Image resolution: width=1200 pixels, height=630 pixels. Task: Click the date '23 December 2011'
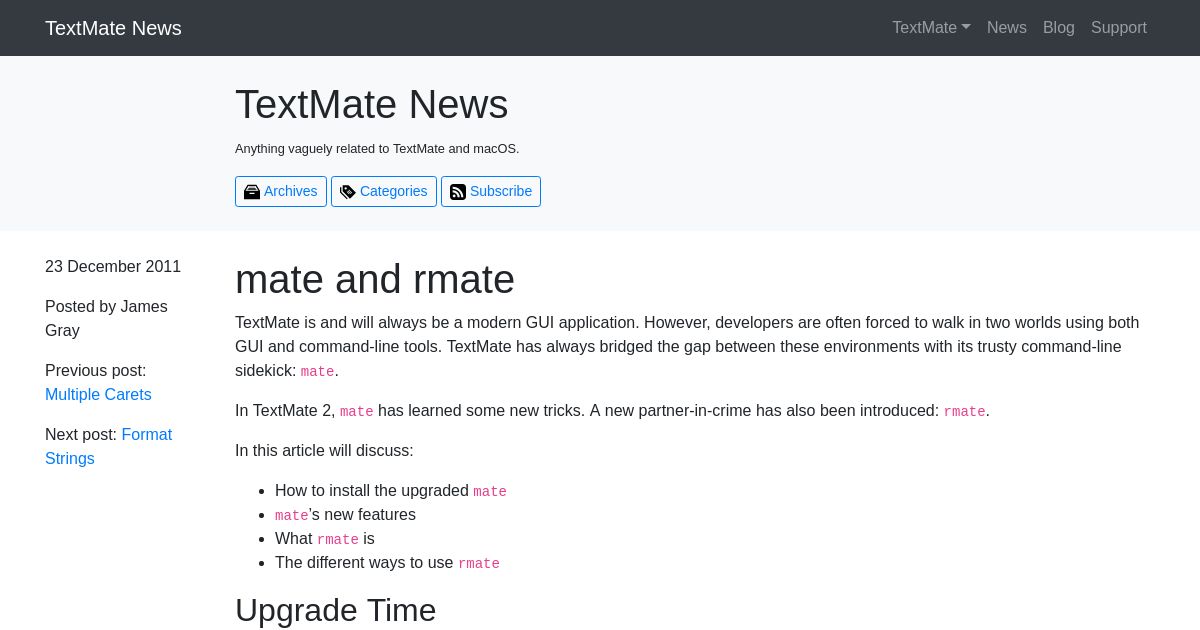113,266
